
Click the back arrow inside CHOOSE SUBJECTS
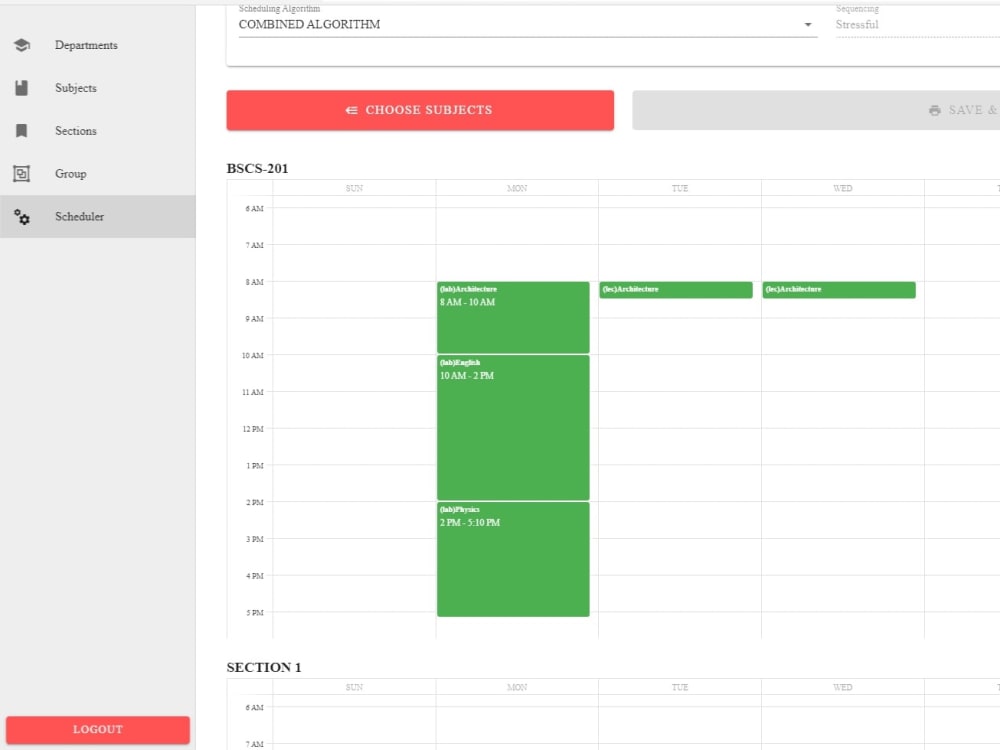point(352,110)
